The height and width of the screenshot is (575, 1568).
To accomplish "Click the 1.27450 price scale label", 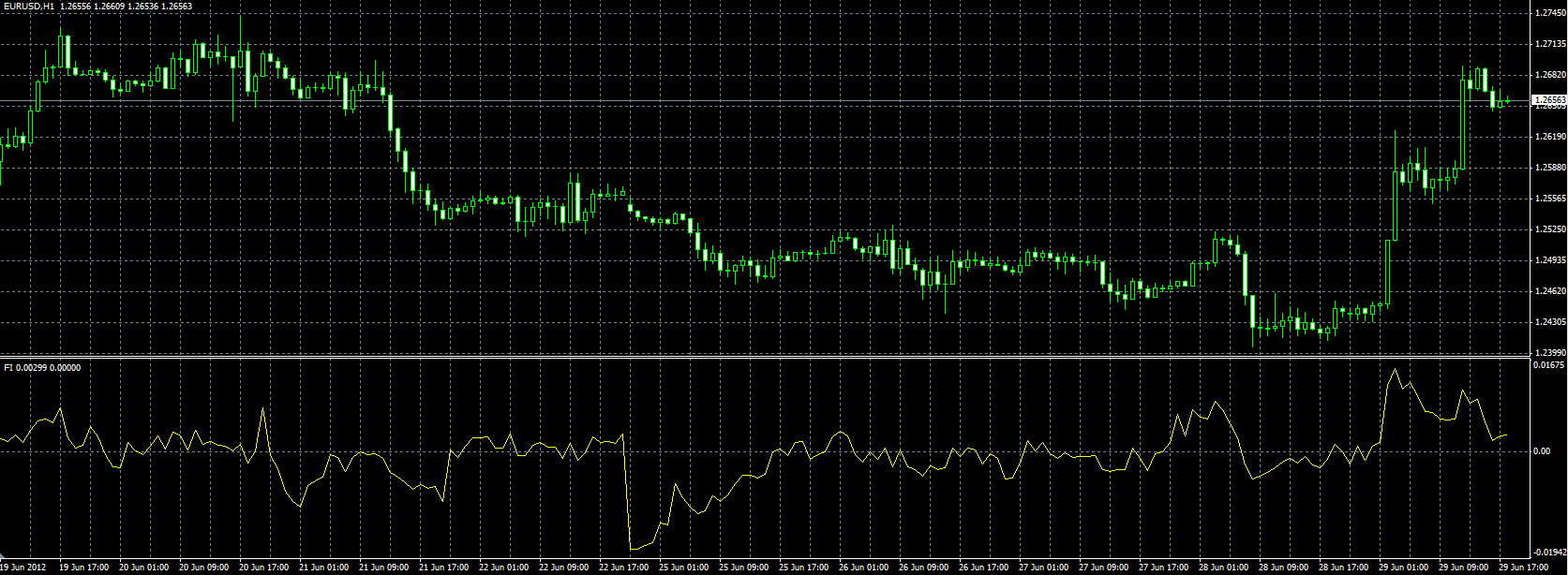I will [1552, 13].
